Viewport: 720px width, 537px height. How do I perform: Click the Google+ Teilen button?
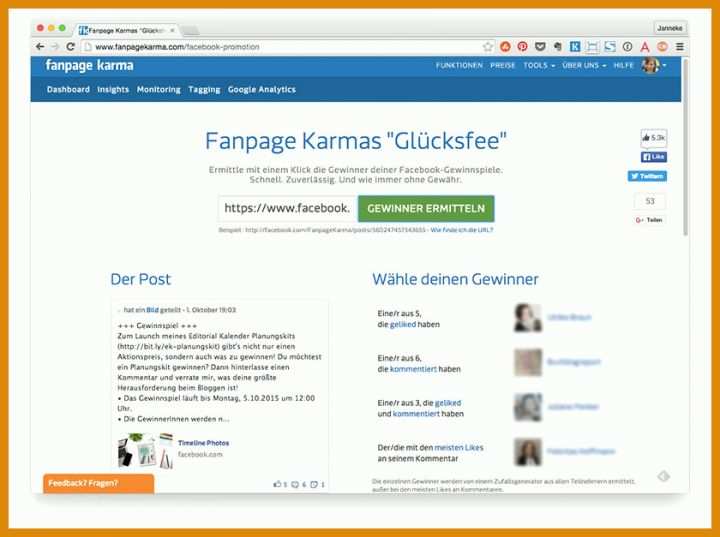click(x=649, y=220)
